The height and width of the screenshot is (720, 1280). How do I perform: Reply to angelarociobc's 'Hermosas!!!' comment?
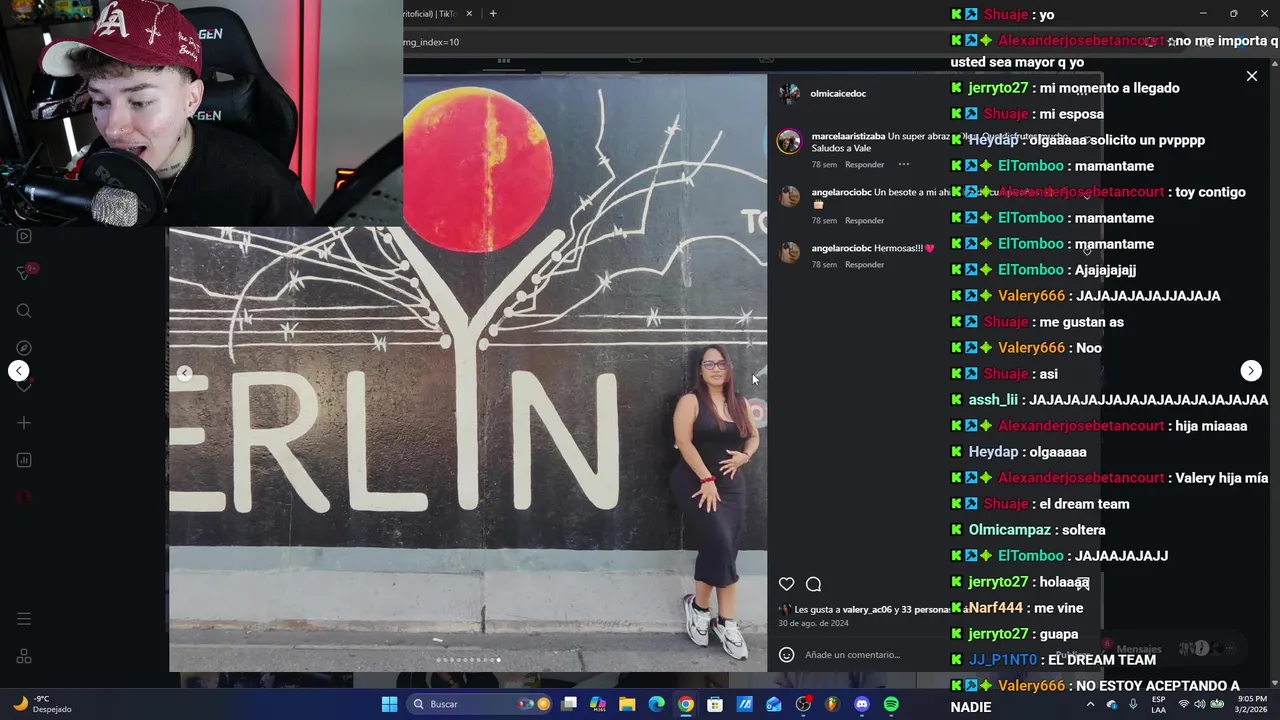[x=865, y=265]
